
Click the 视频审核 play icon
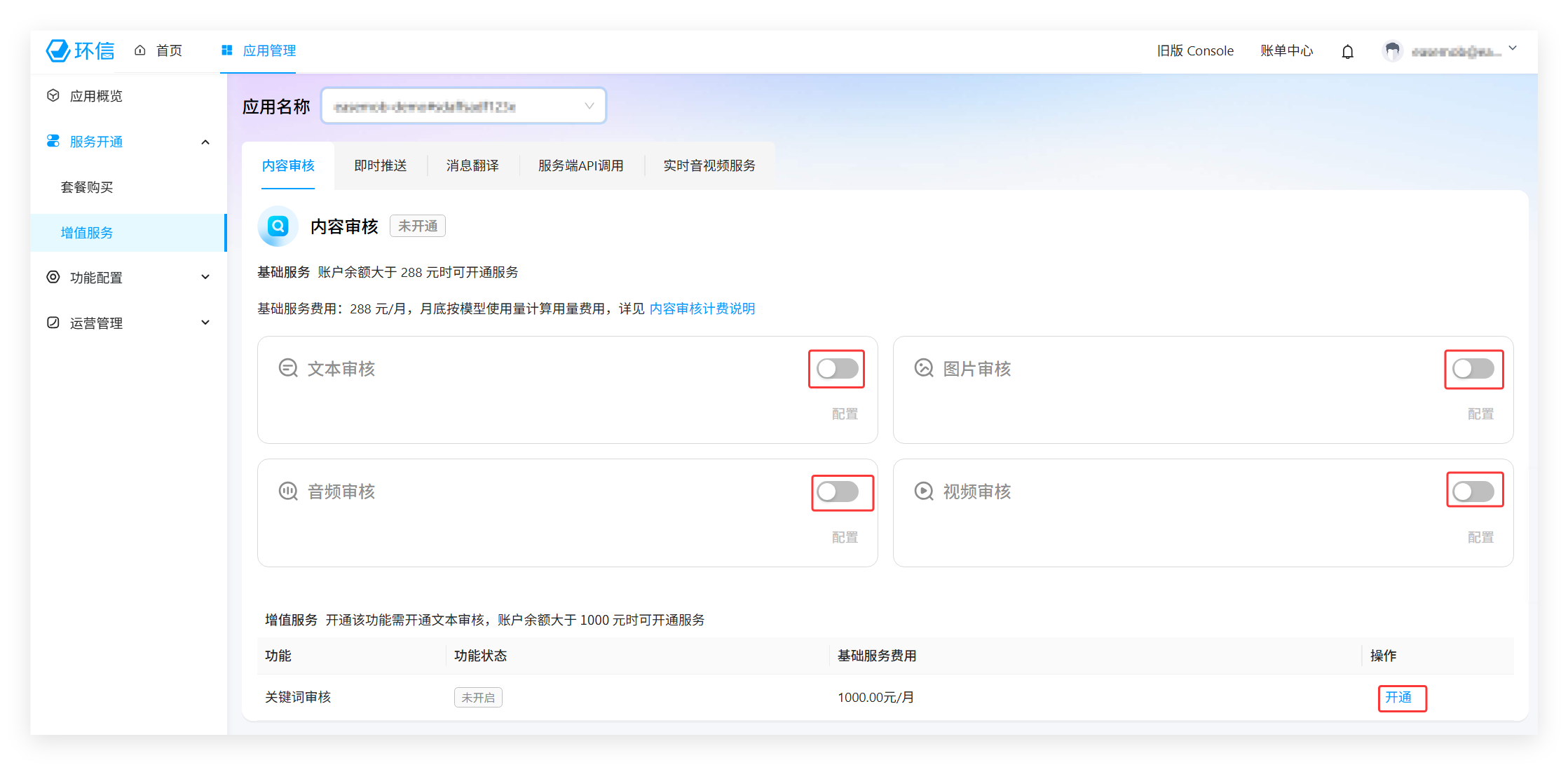tap(924, 492)
